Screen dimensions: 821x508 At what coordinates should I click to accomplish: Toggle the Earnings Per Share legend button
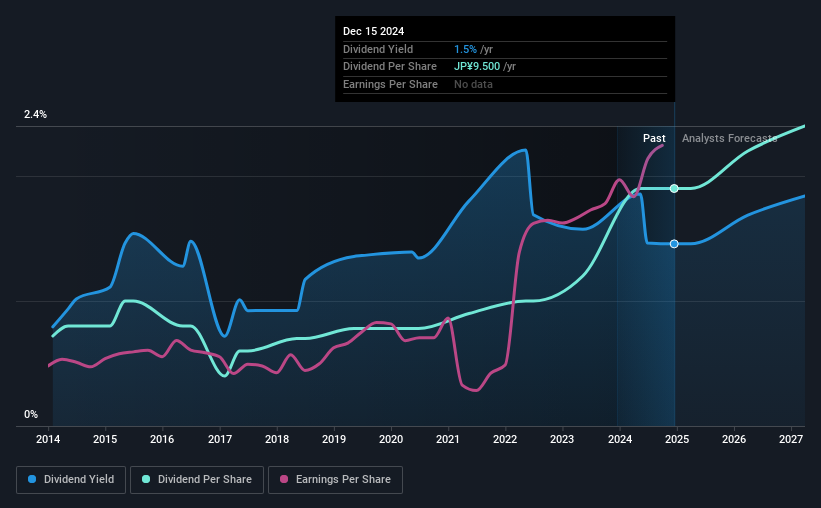[335, 480]
